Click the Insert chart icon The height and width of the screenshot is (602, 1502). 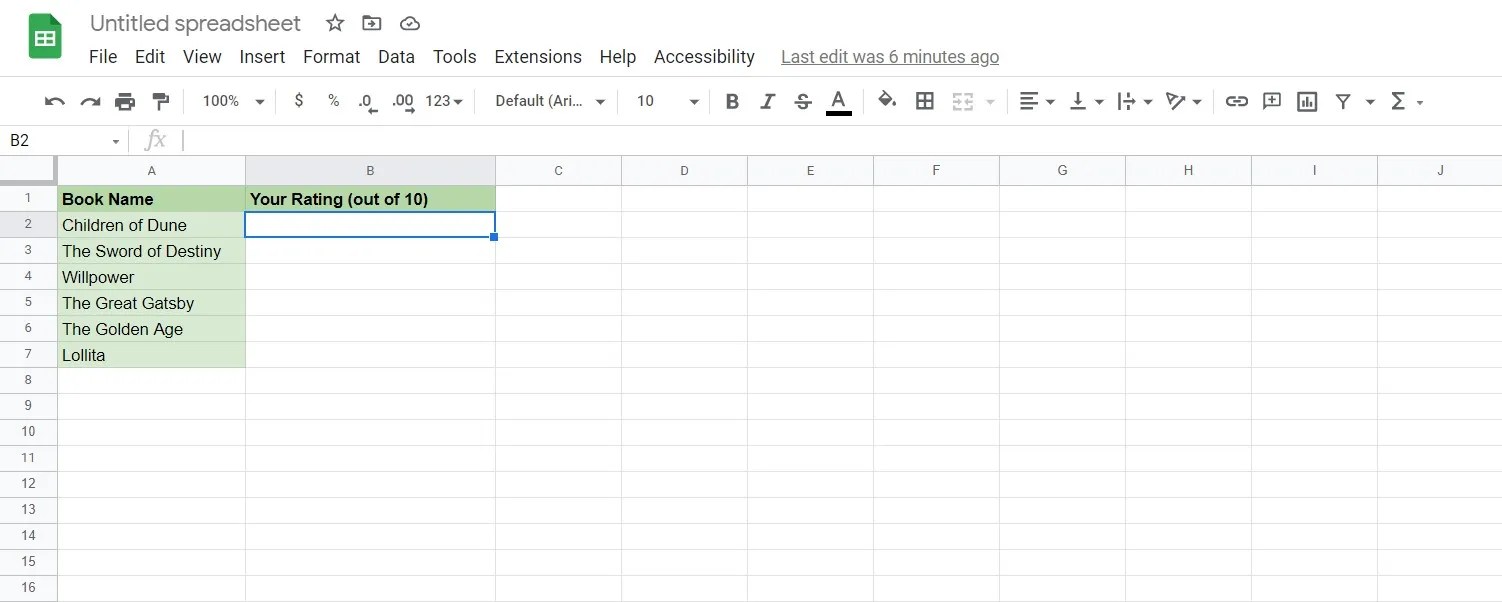pos(1306,101)
